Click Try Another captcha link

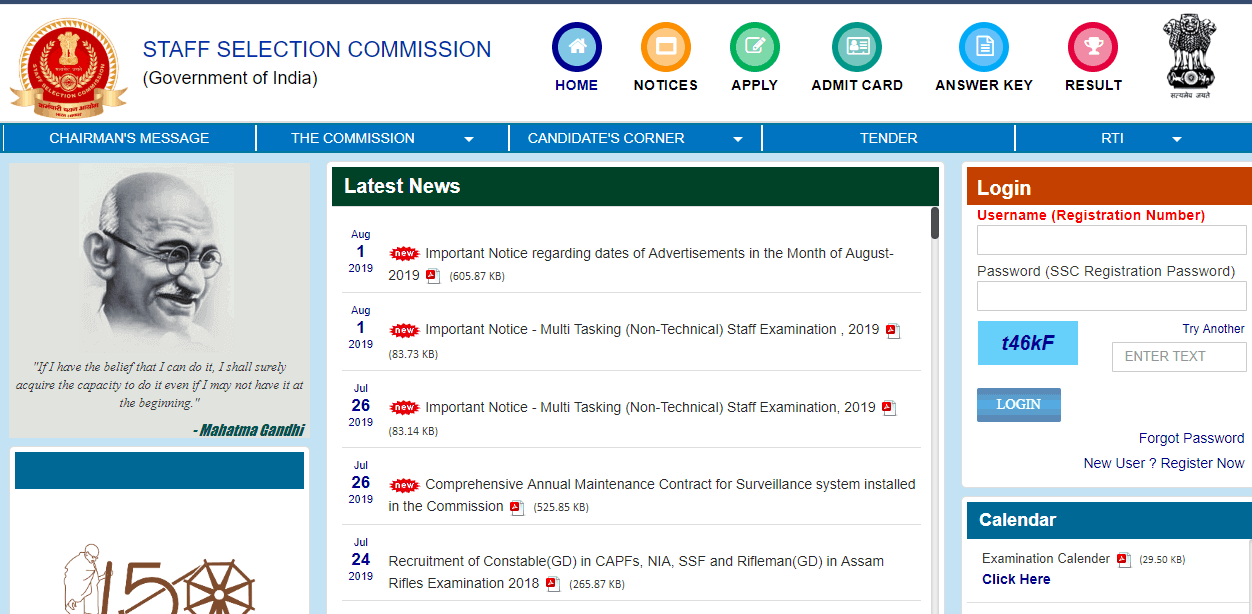pos(1213,329)
